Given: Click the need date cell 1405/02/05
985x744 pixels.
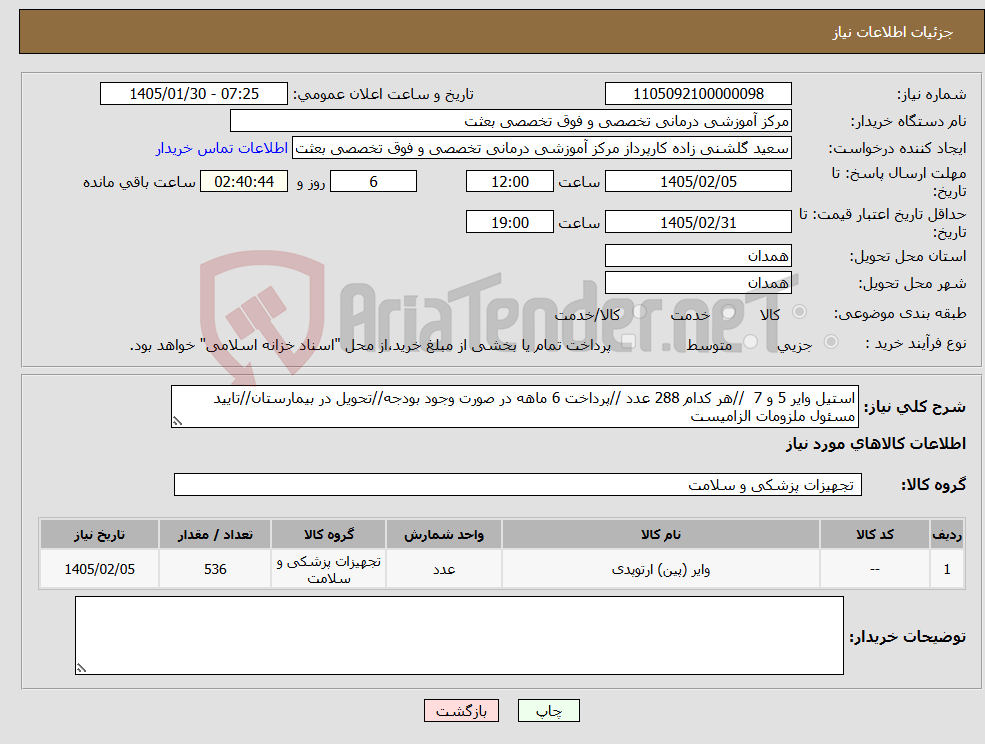Looking at the screenshot, I should point(99,569).
